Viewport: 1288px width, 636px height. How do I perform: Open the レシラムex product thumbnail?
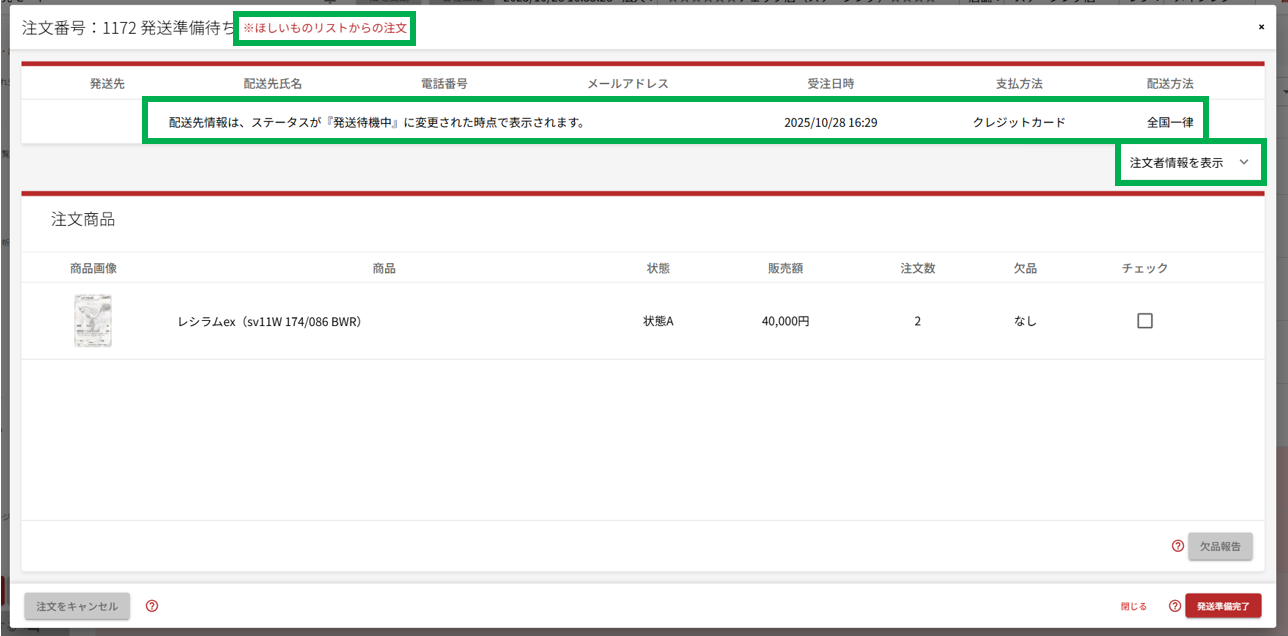pyautogui.click(x=93, y=321)
